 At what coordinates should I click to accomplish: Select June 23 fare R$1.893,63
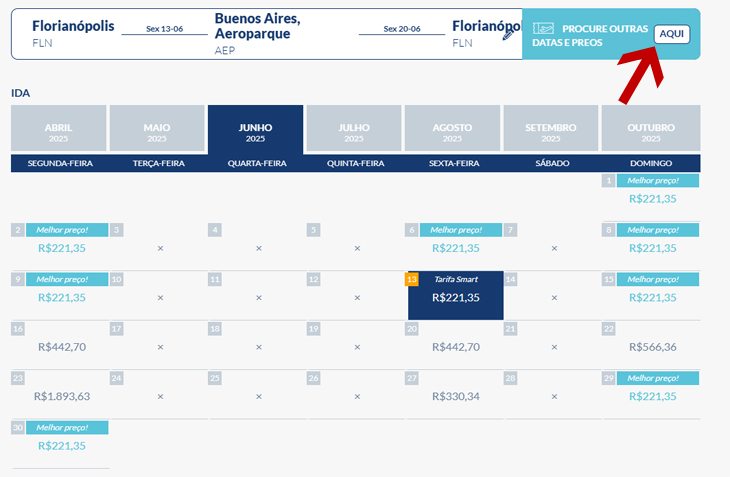[x=62, y=396]
